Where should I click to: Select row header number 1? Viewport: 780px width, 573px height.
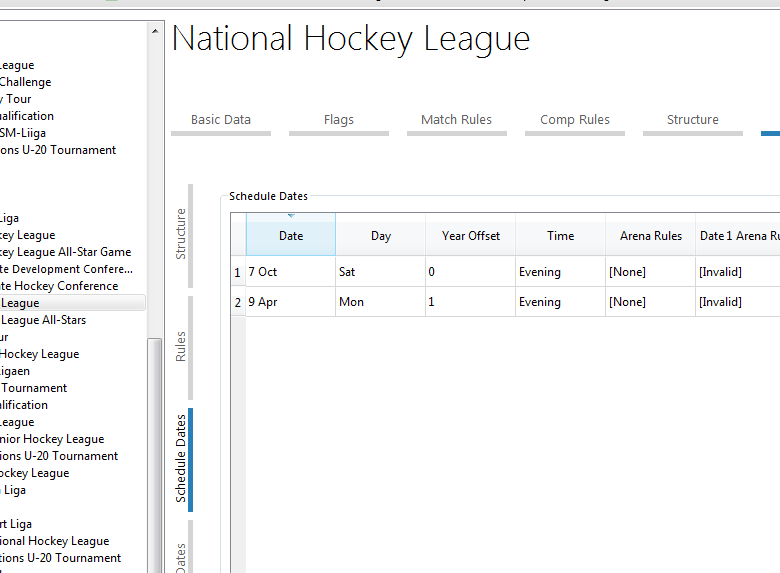coord(238,272)
